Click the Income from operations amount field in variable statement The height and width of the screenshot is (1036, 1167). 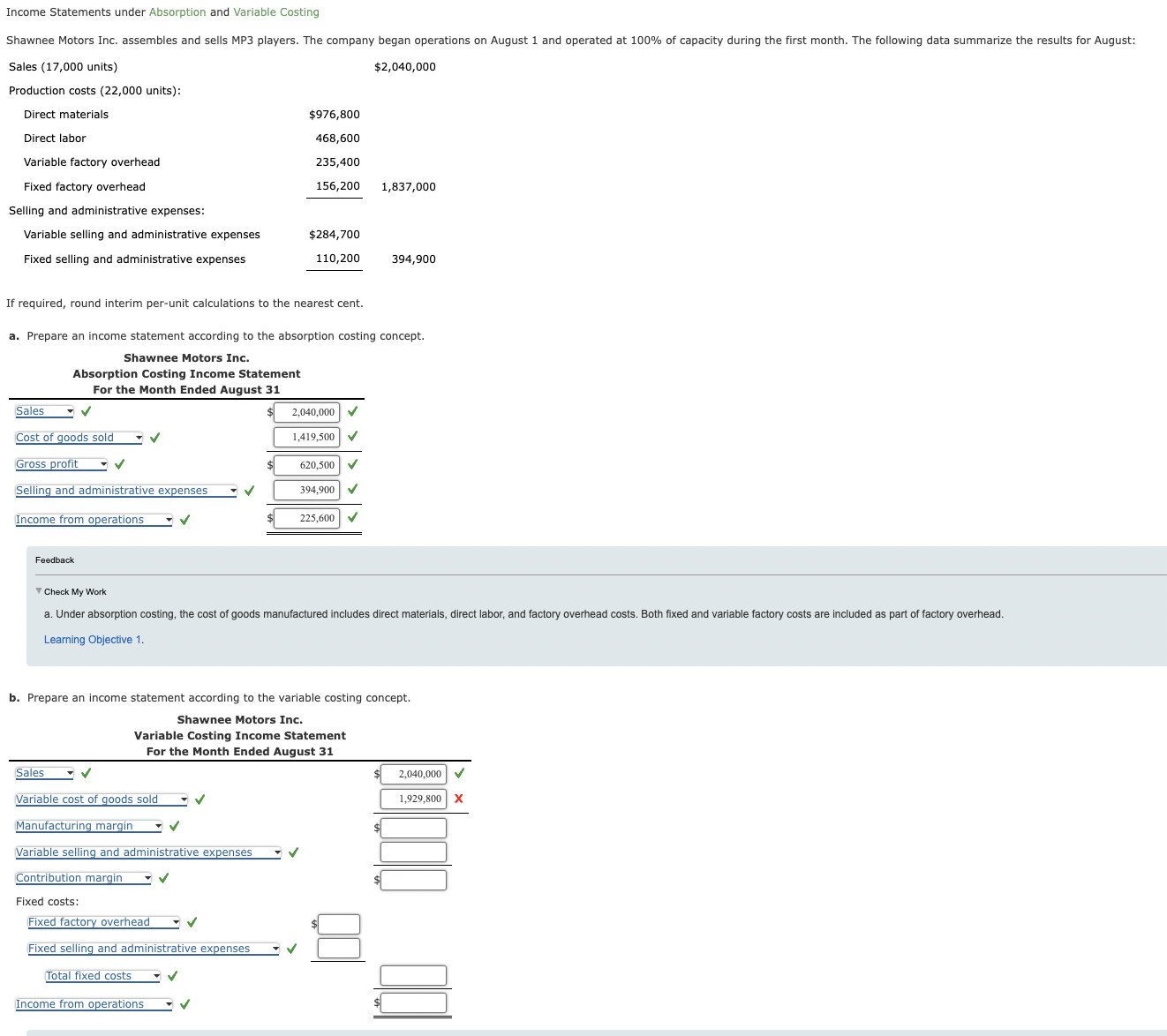coord(412,1002)
